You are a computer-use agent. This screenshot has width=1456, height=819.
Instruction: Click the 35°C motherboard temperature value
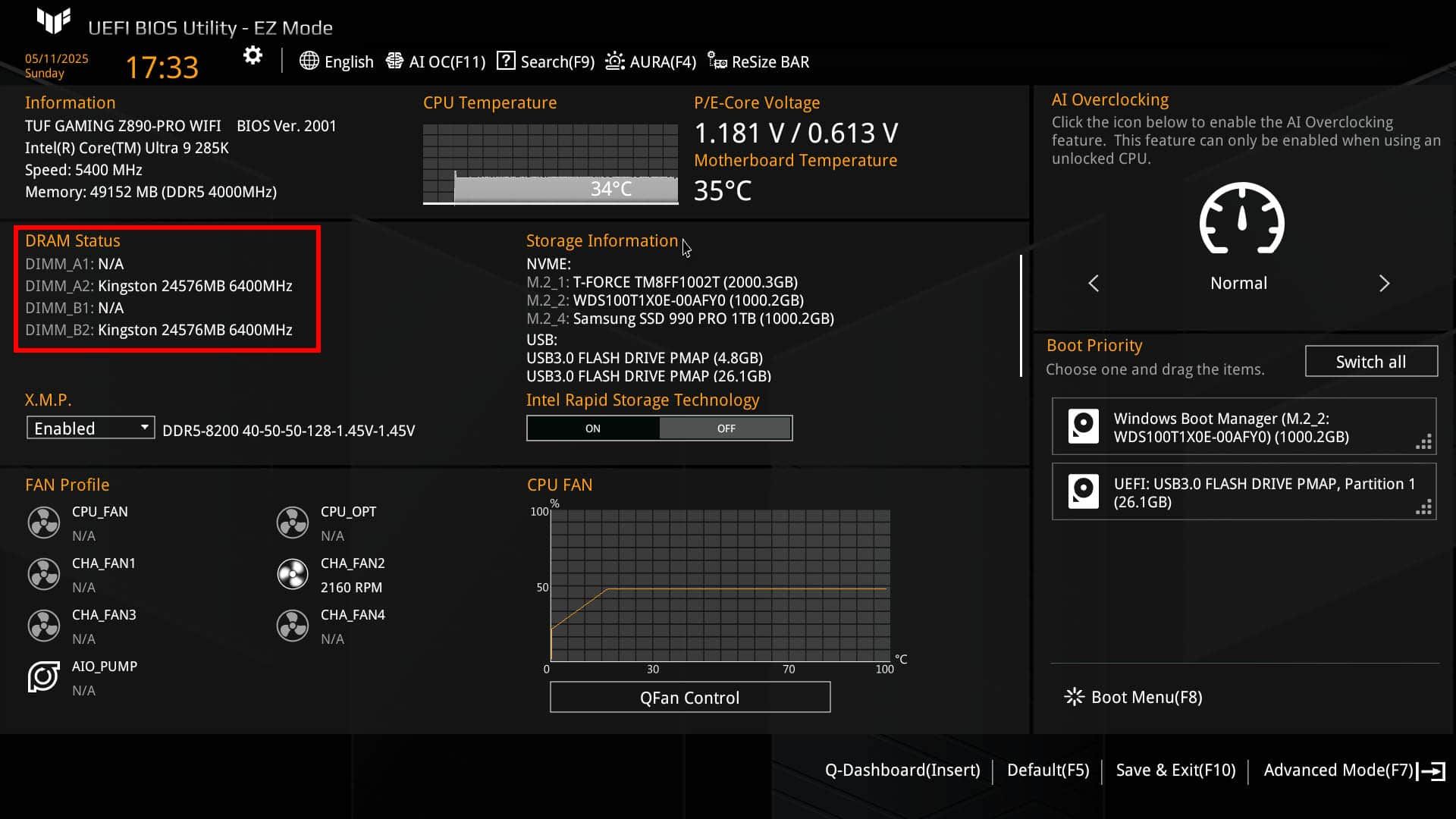[723, 190]
